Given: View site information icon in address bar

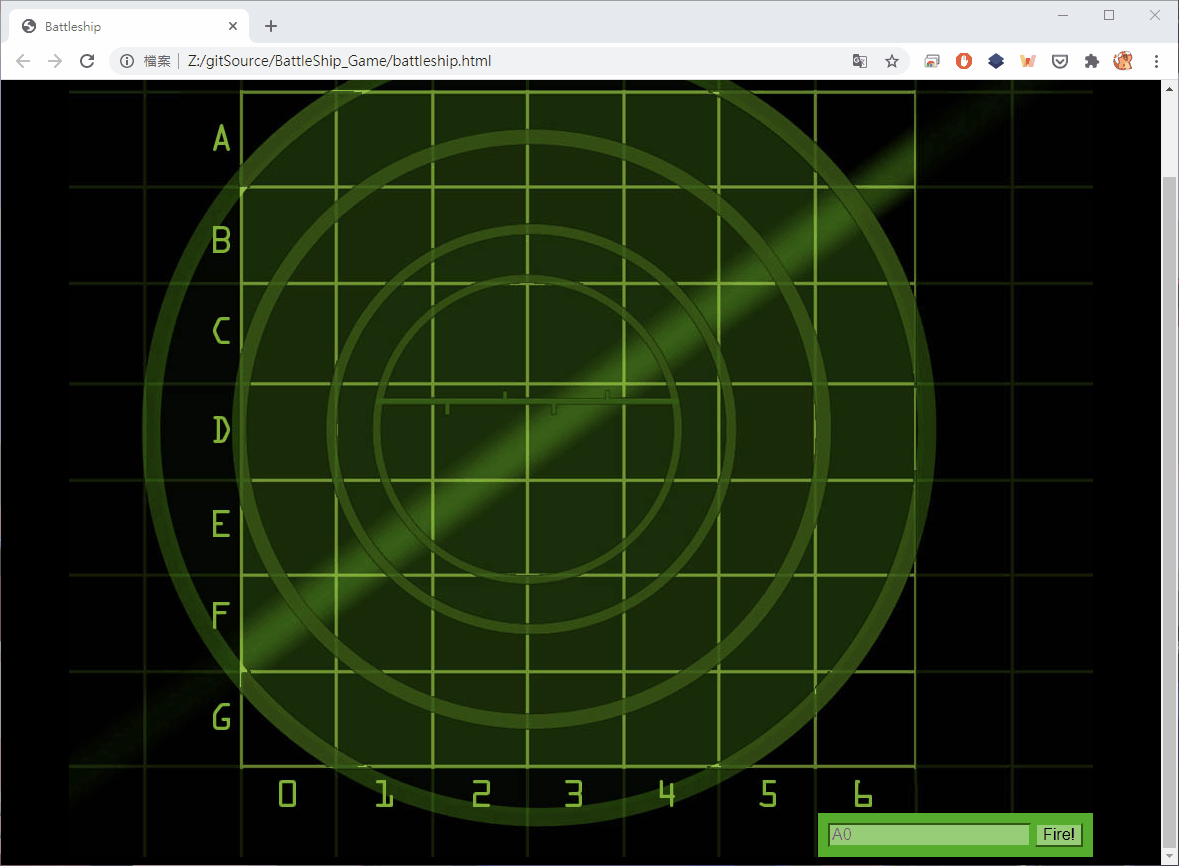Looking at the screenshot, I should click(x=127, y=61).
